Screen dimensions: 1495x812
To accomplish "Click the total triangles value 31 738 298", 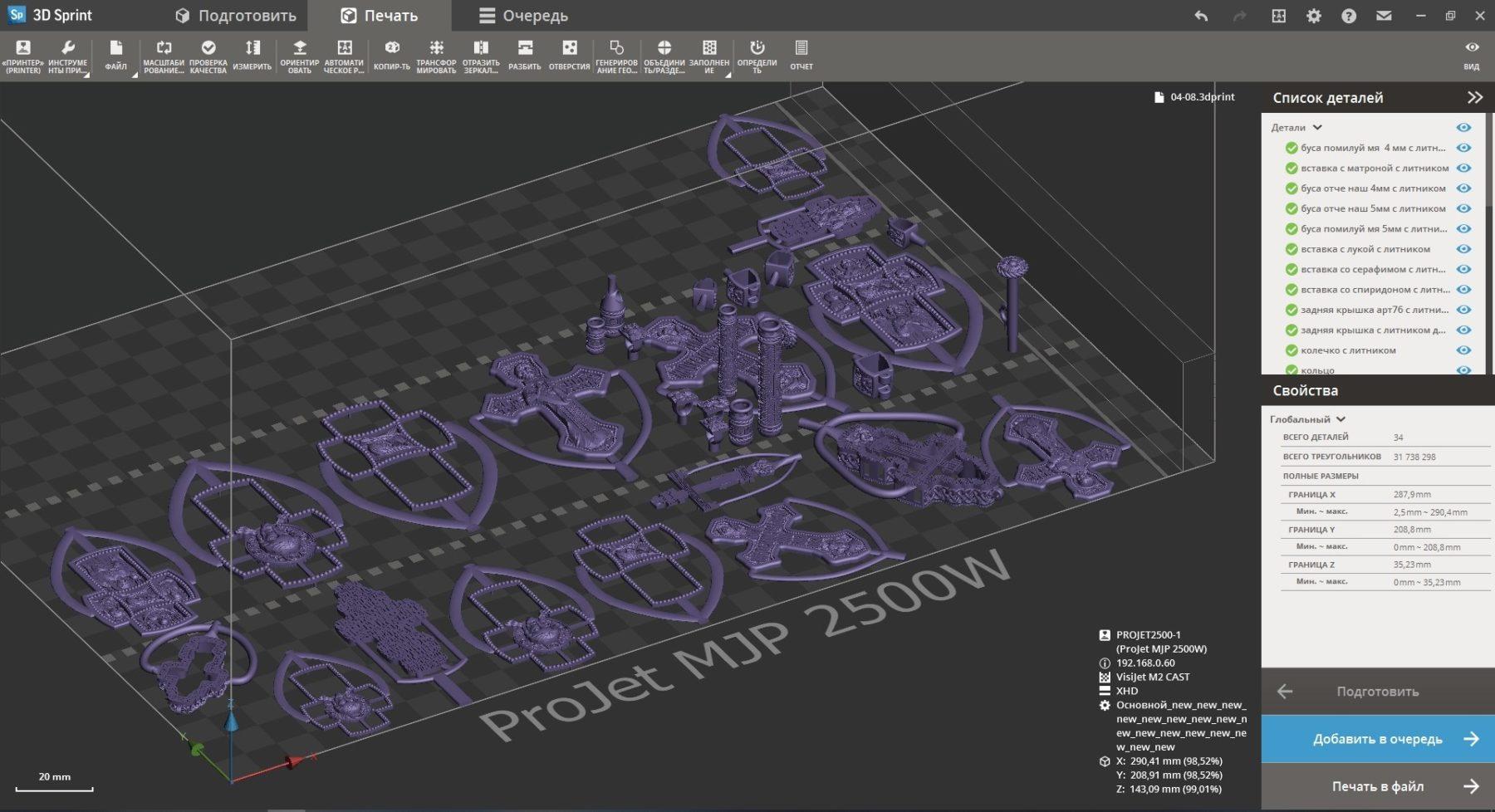I will click(1414, 457).
